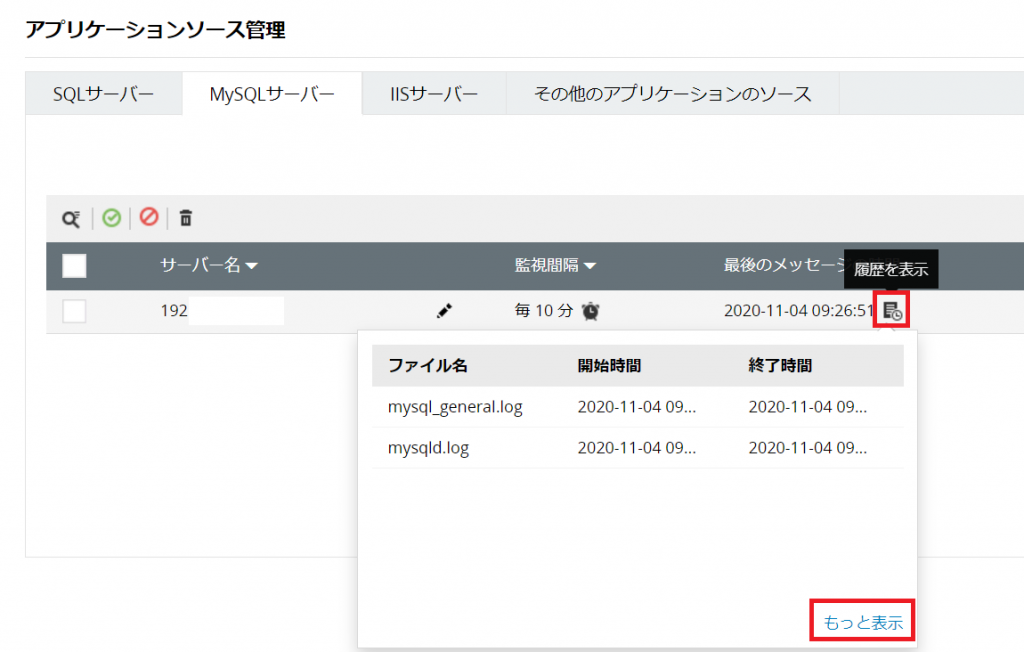Open the 履歴を表示 history icon
This screenshot has width=1024, height=652.
892,311
